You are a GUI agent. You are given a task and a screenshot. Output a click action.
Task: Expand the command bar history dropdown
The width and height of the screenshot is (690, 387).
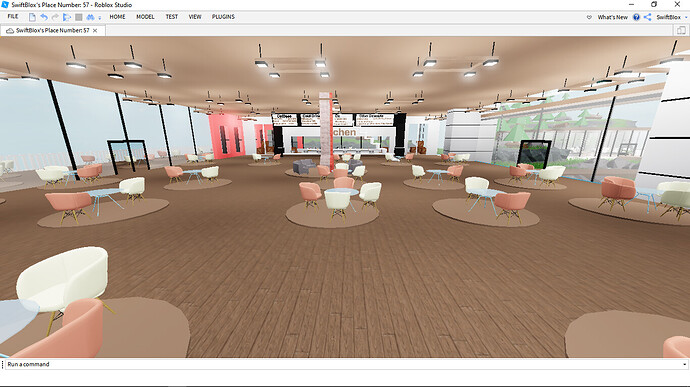coord(684,365)
